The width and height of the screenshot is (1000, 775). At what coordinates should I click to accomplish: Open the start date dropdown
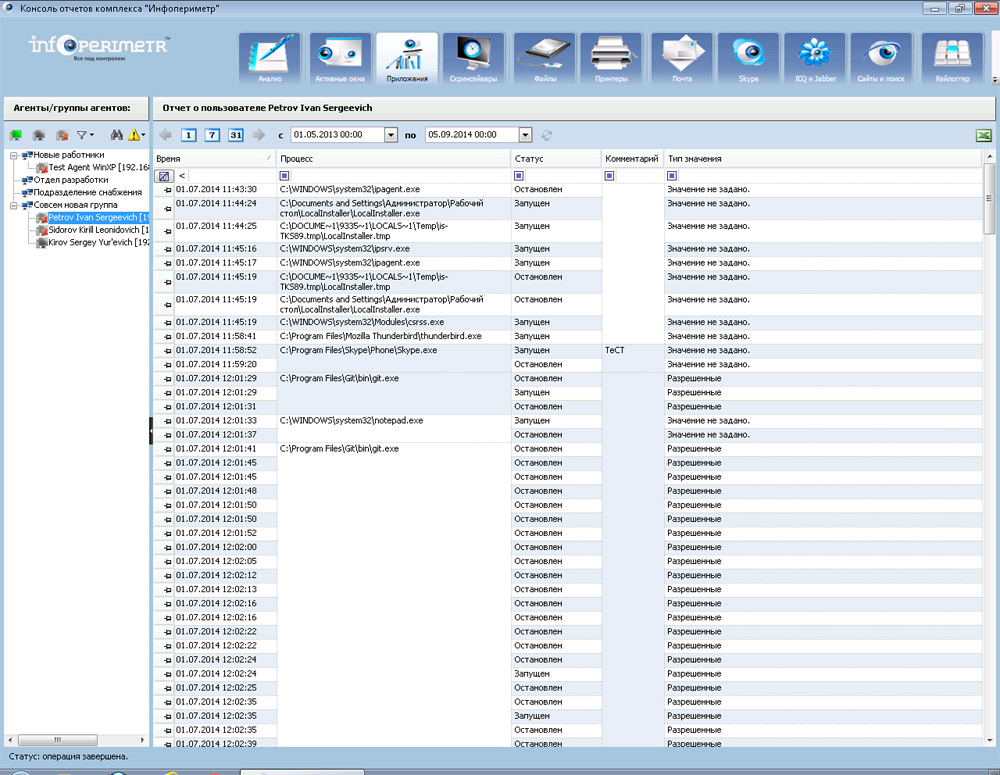(x=391, y=135)
